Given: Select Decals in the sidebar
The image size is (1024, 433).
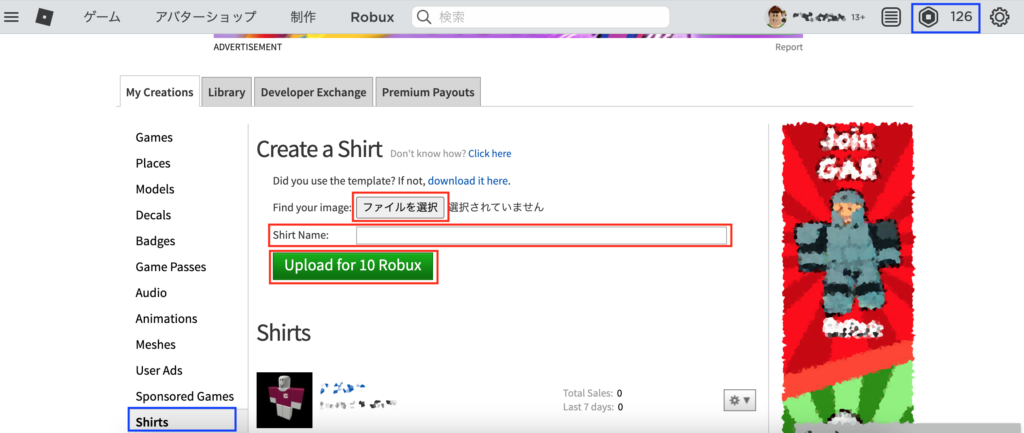Looking at the screenshot, I should [x=153, y=215].
